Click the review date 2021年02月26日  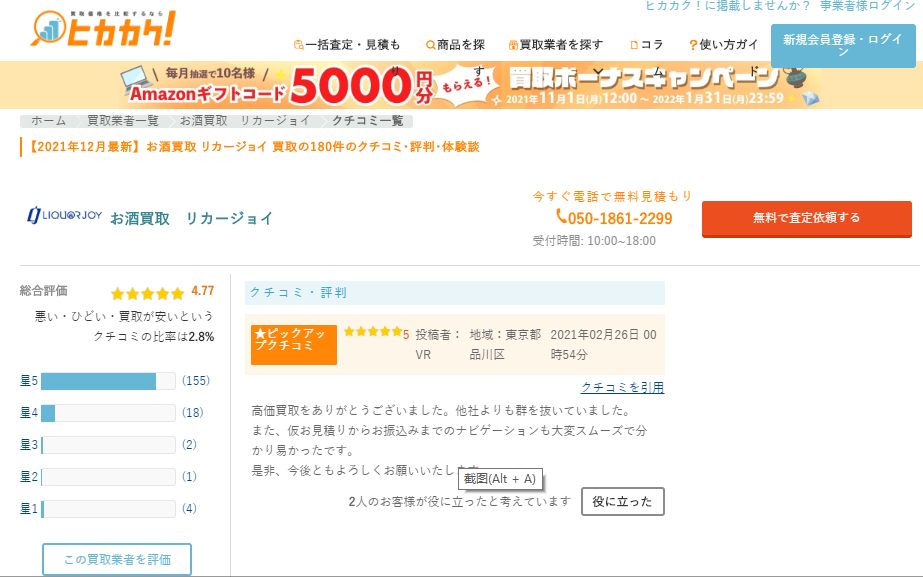(x=603, y=344)
